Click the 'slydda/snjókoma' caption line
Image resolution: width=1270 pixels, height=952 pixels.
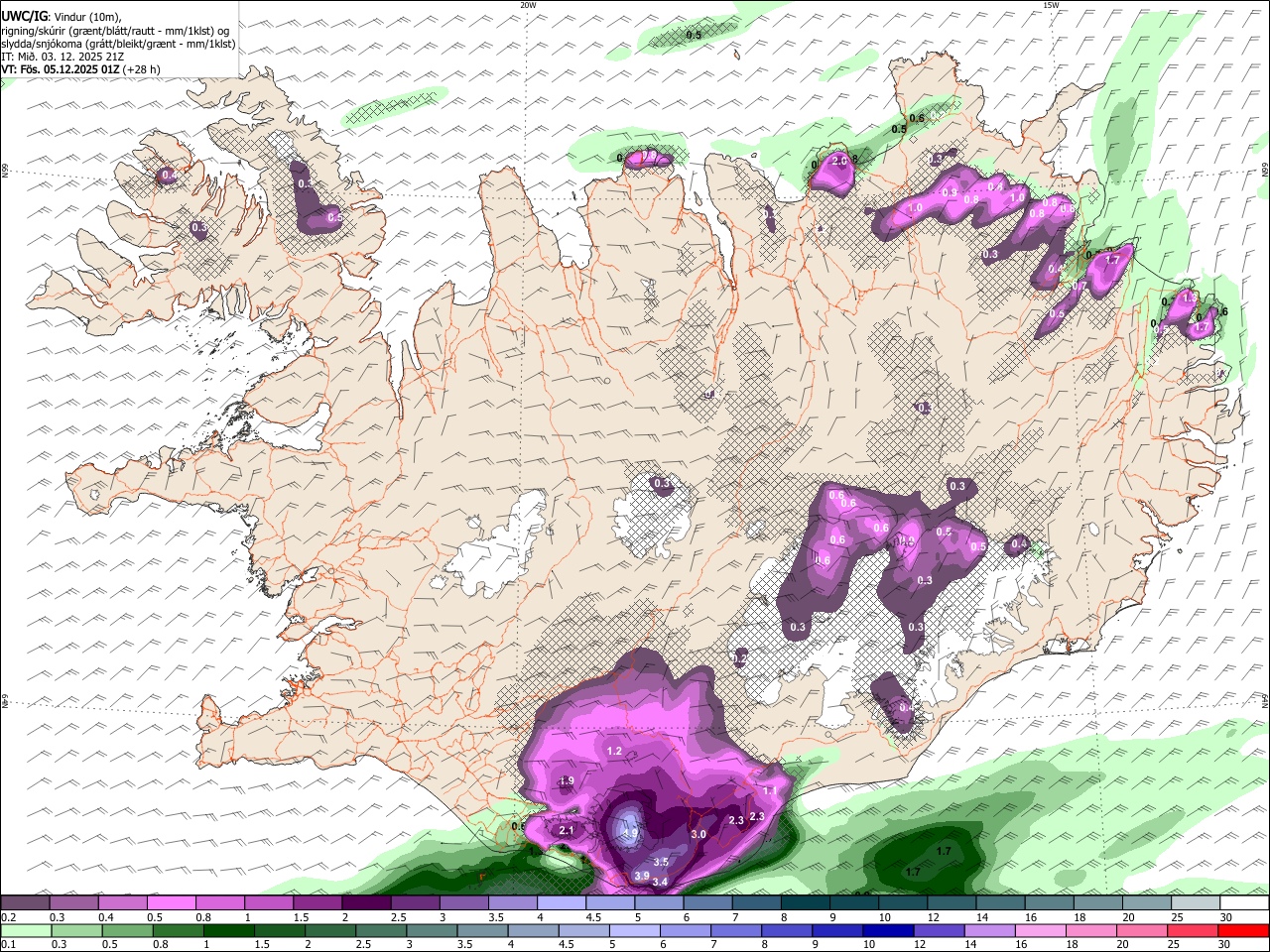[119, 44]
